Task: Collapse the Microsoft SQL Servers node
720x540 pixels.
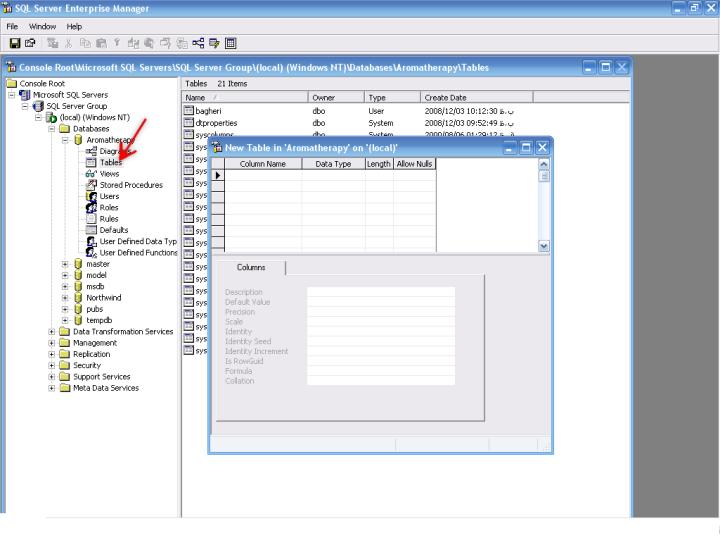Action: [x=12, y=95]
